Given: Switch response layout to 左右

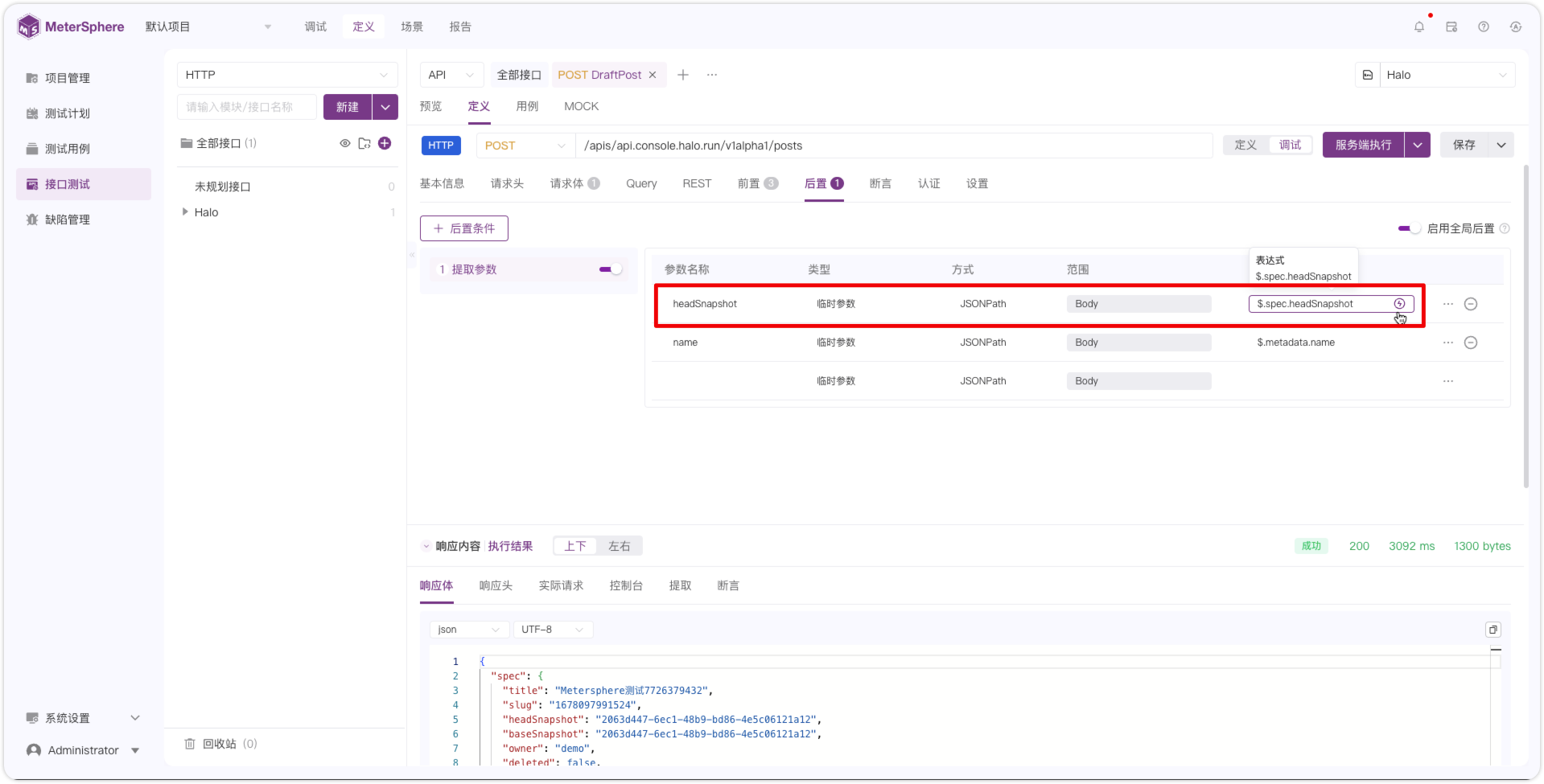Looking at the screenshot, I should coord(620,546).
